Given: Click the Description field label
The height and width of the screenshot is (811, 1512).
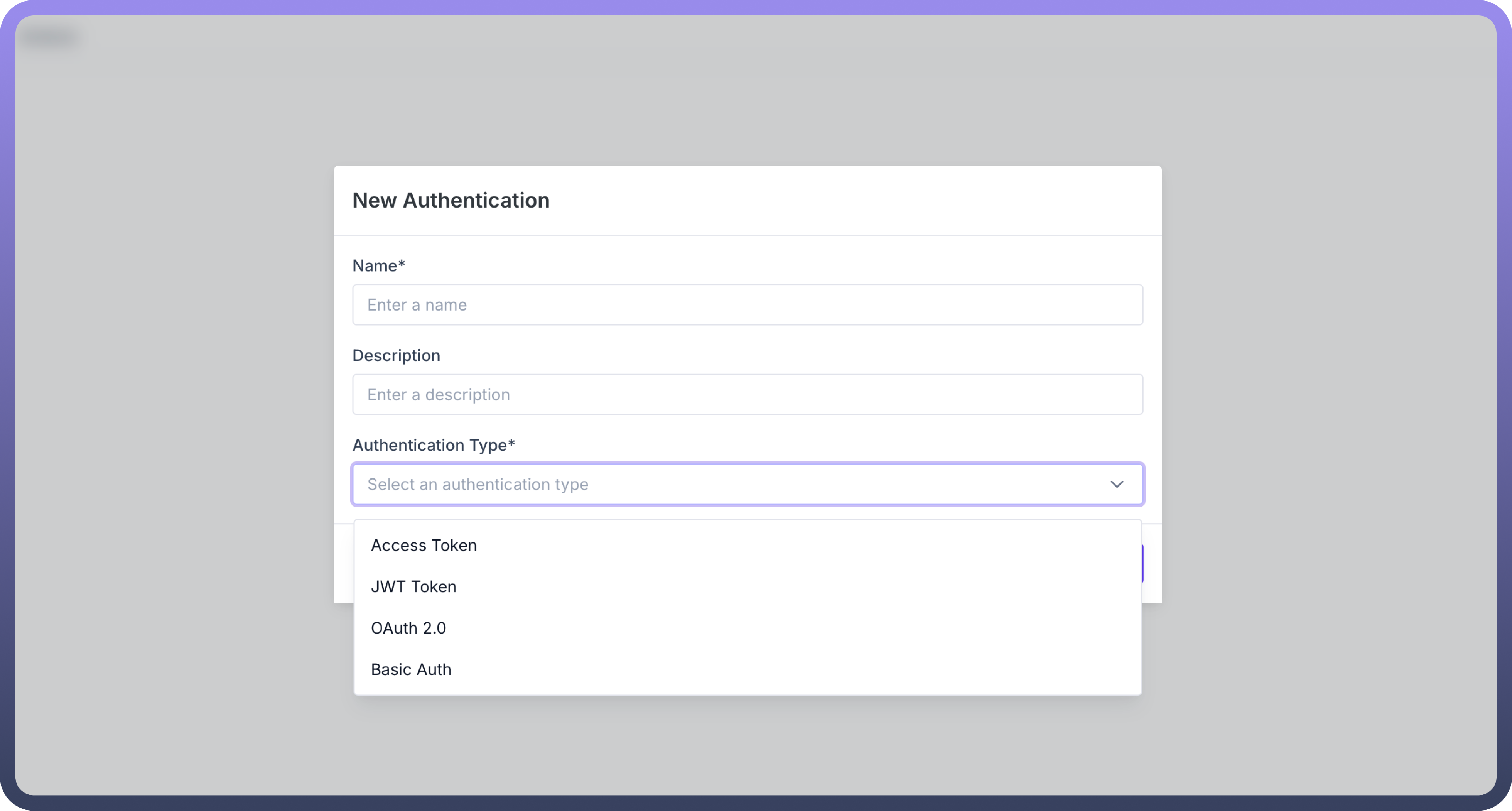Looking at the screenshot, I should click(396, 356).
